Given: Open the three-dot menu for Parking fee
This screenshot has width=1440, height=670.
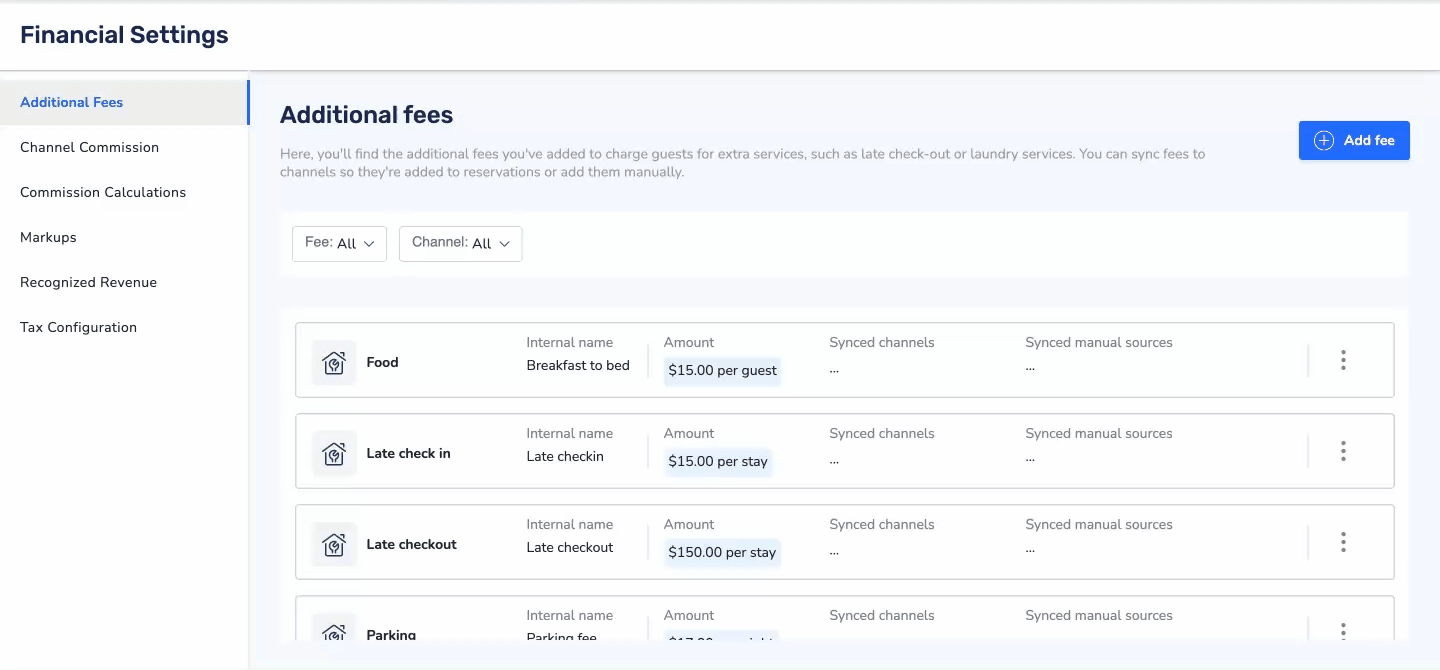Looking at the screenshot, I should [1343, 630].
